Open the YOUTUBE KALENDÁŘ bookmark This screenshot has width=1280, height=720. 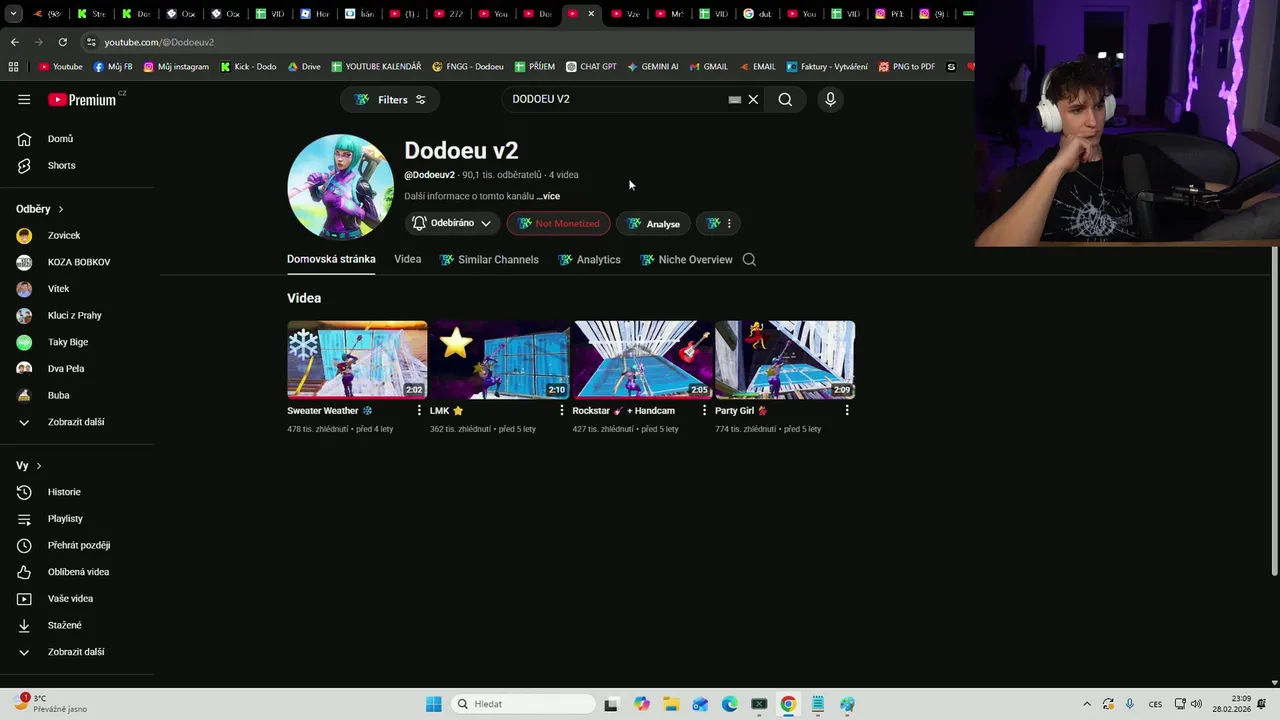point(376,67)
